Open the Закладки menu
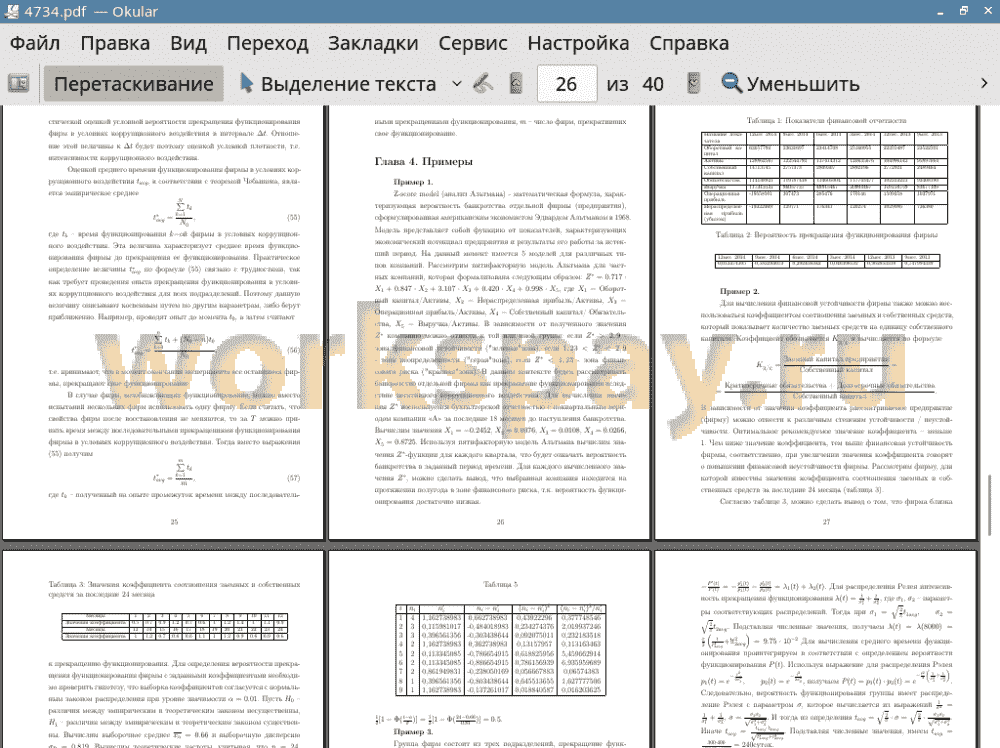1000x748 pixels. (x=373, y=43)
